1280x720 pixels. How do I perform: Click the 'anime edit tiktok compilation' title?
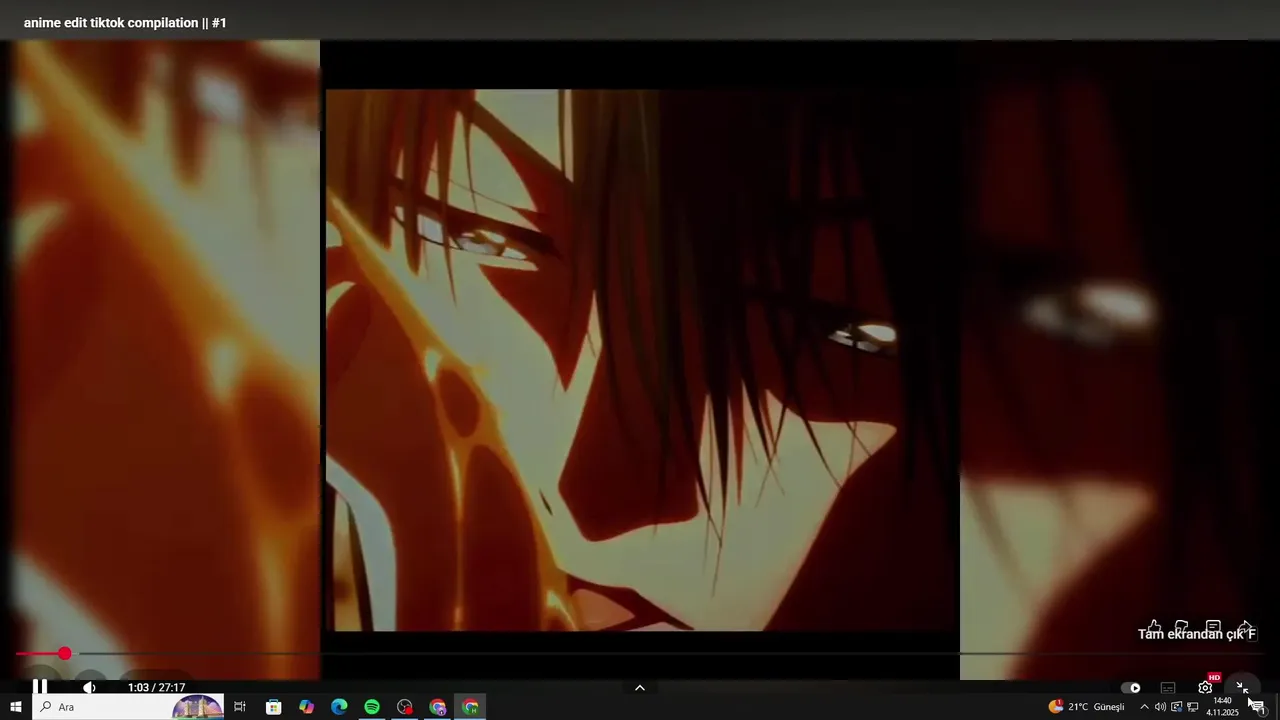(x=125, y=22)
